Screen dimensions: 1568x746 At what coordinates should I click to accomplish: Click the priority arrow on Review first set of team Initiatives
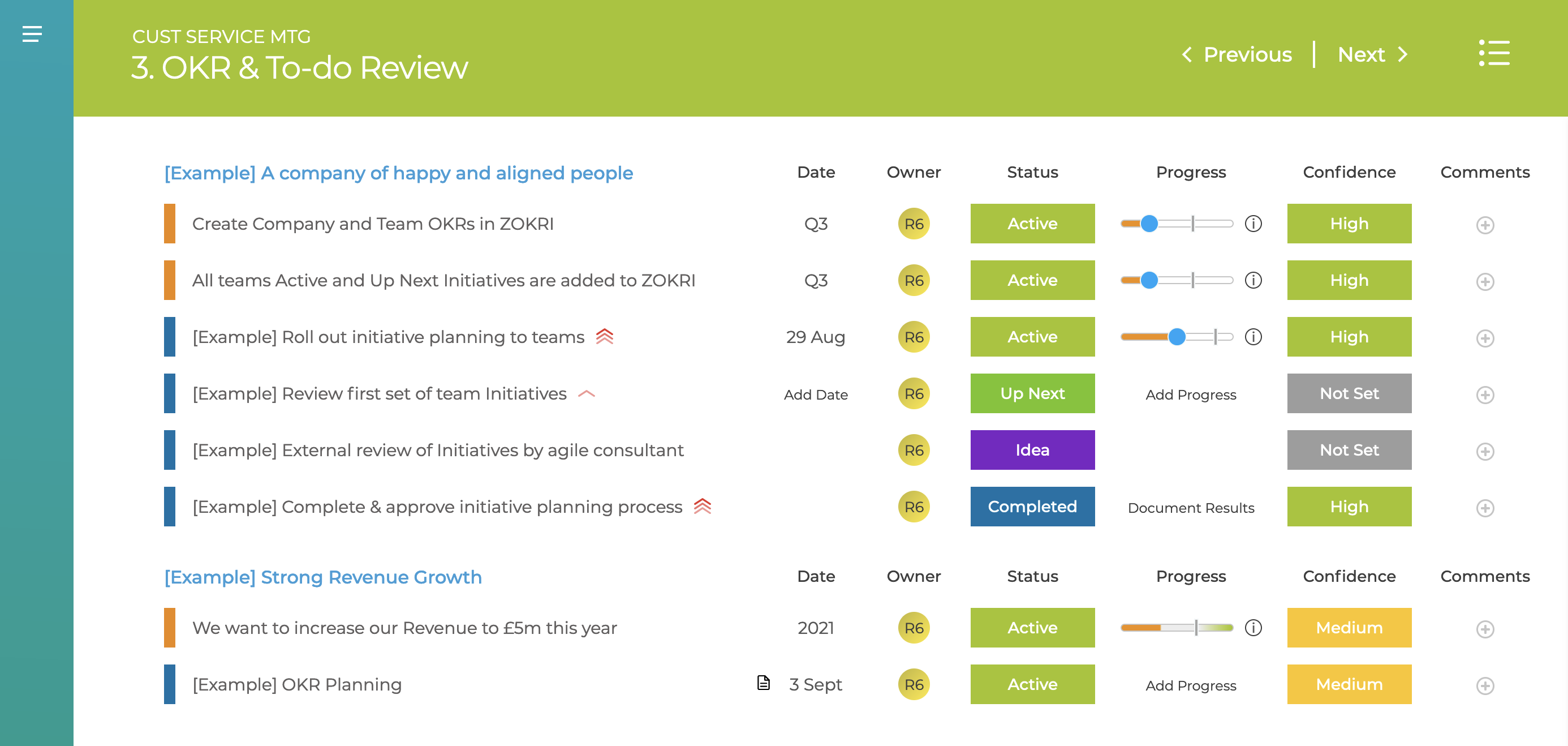click(586, 393)
